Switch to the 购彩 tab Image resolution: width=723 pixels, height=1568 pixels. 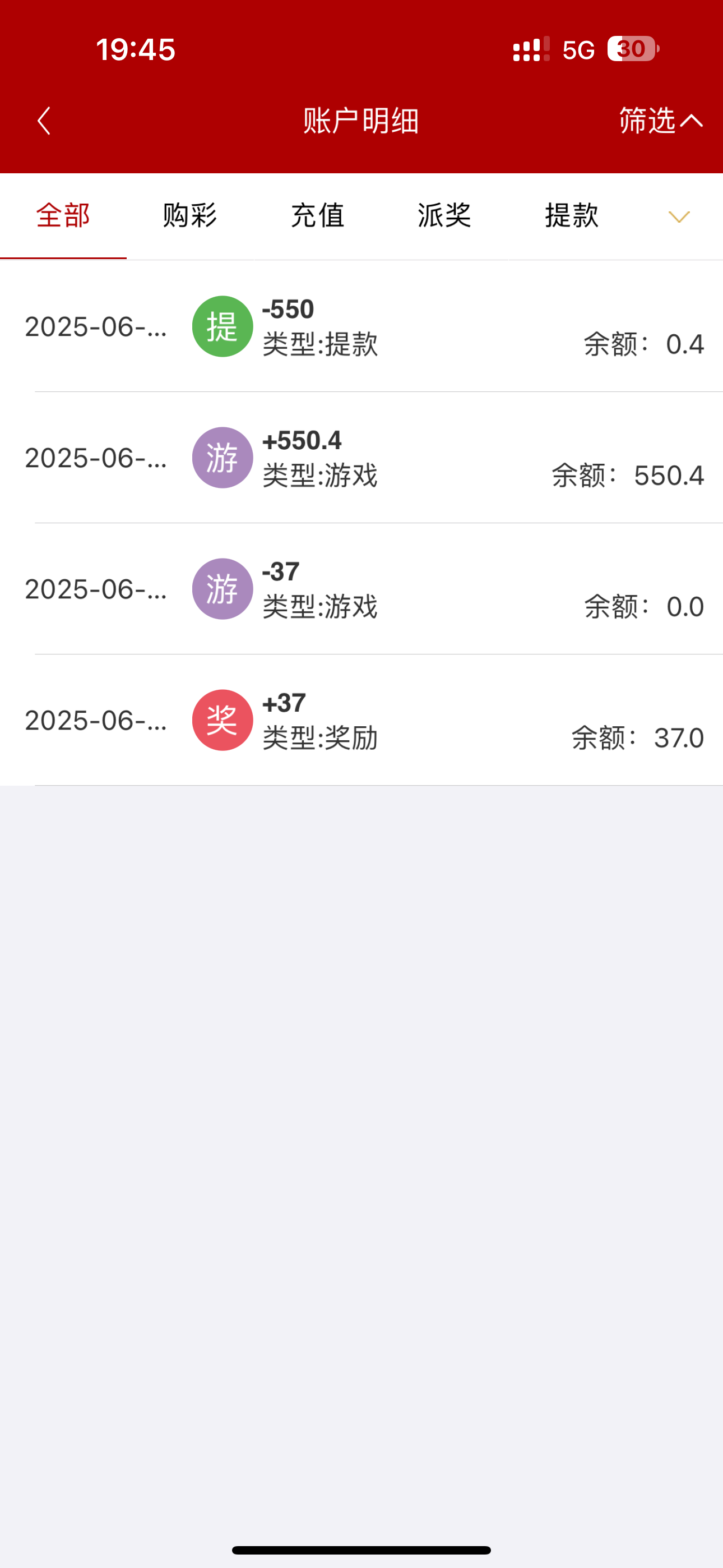(x=190, y=215)
